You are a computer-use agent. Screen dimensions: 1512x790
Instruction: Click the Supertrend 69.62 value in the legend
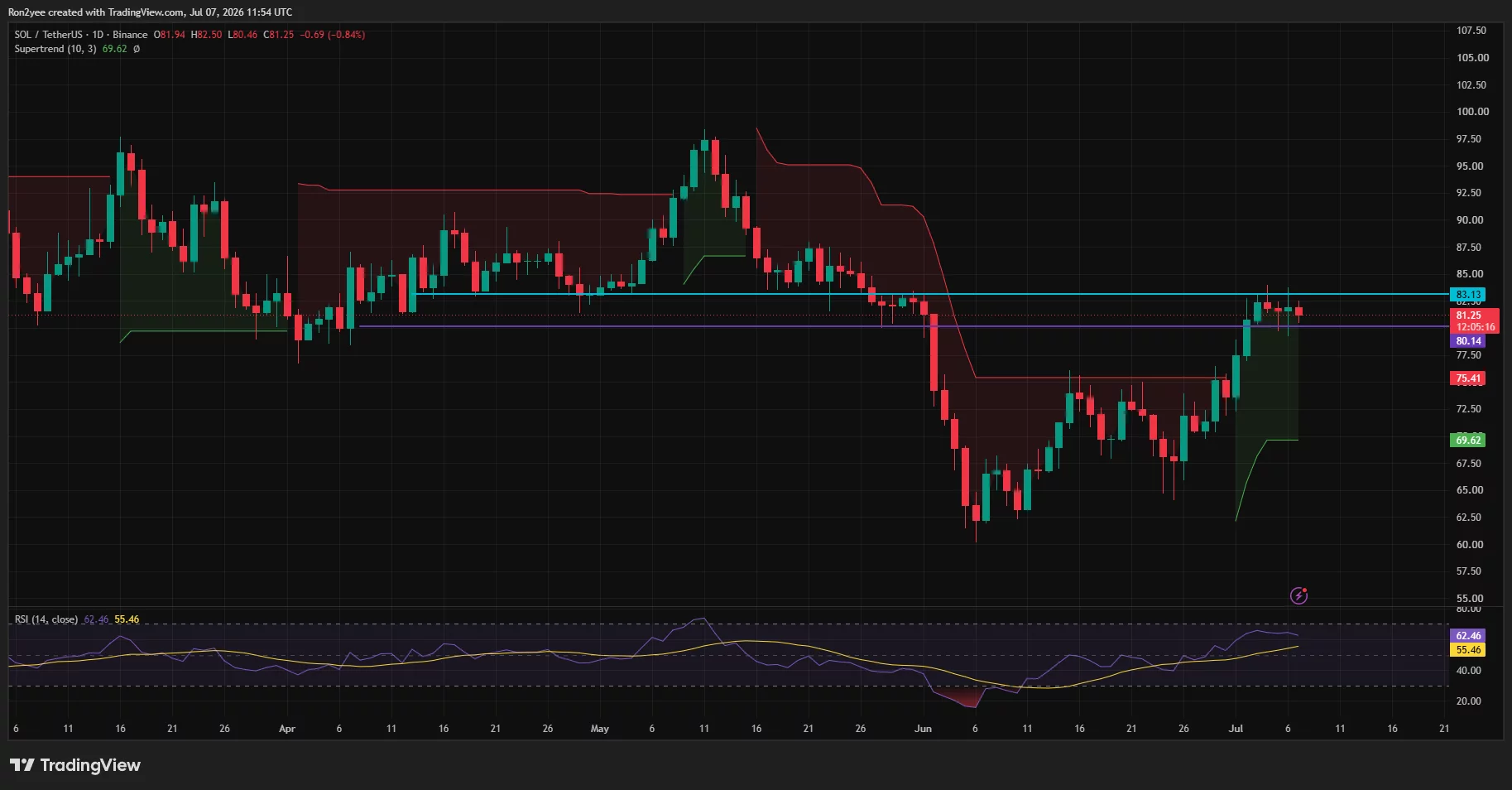tap(115, 49)
